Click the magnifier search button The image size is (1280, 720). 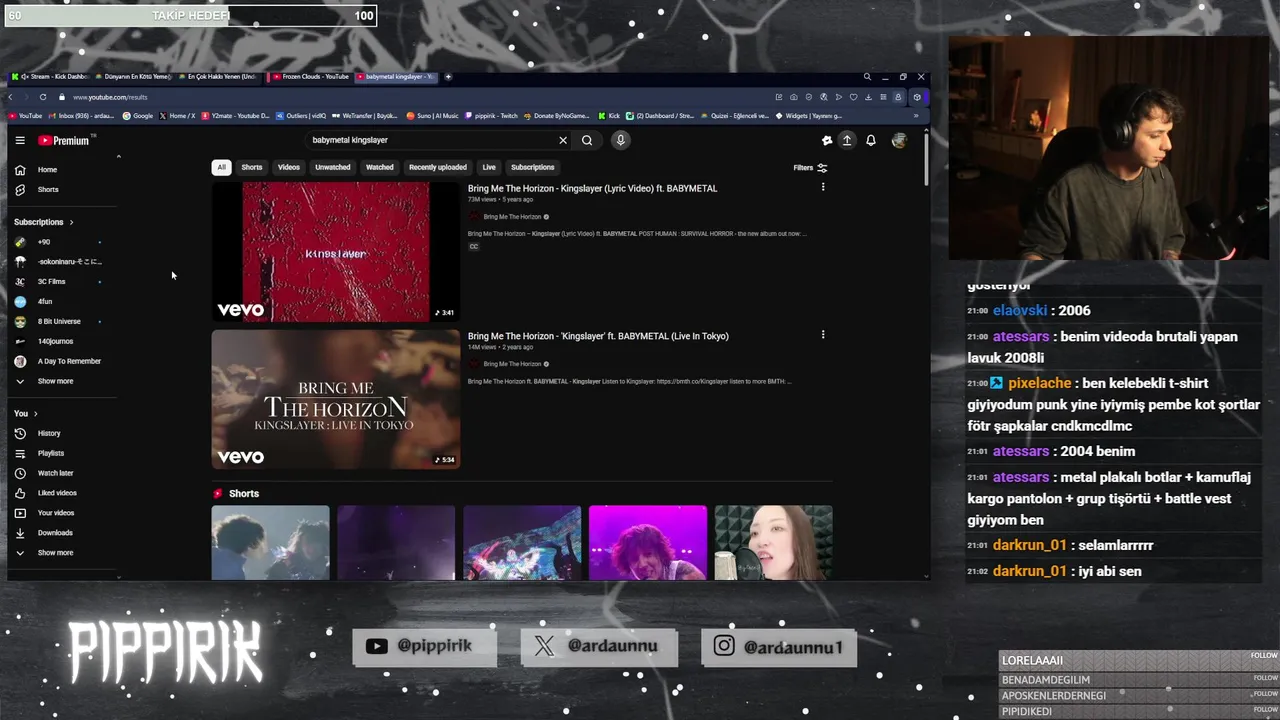[587, 141]
